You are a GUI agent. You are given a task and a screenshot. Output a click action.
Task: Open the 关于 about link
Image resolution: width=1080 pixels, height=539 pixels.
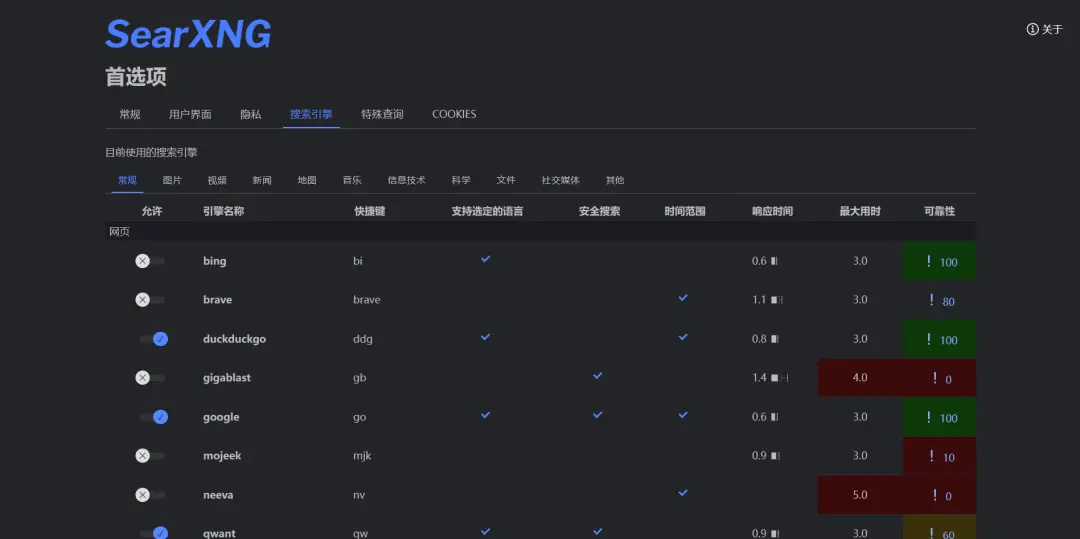tap(1045, 30)
